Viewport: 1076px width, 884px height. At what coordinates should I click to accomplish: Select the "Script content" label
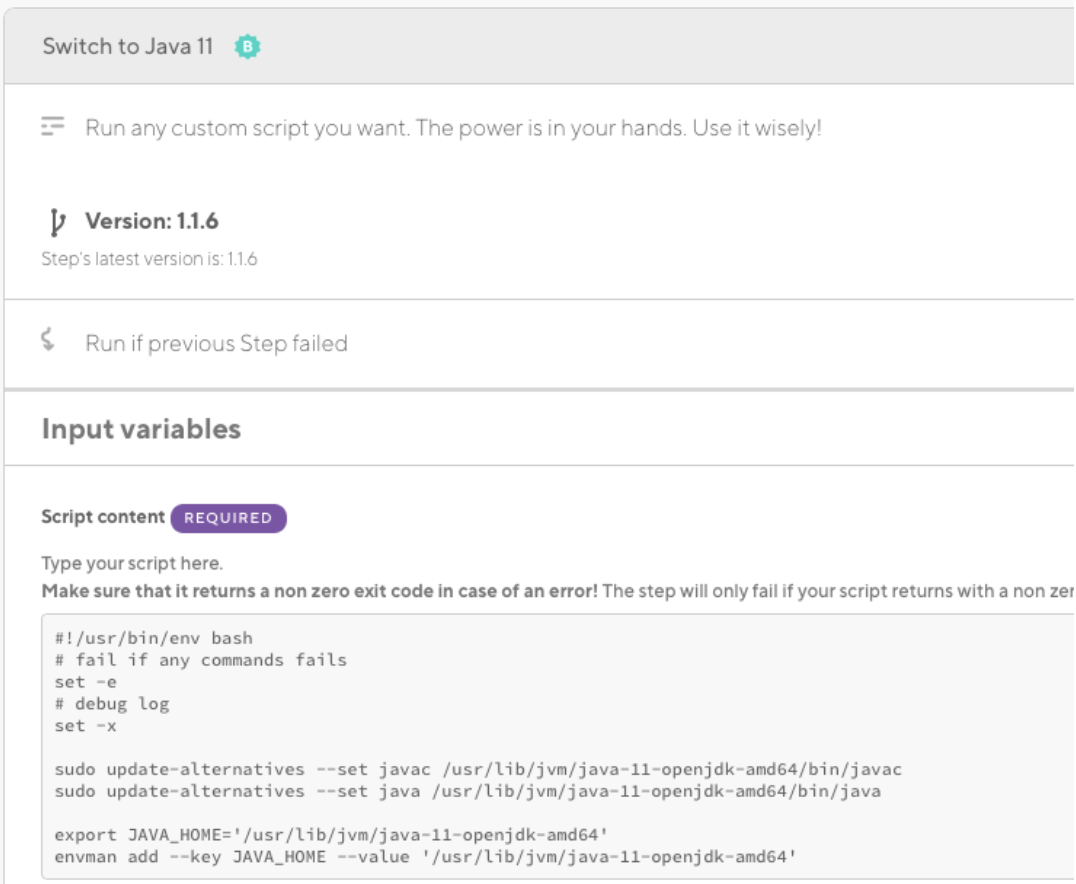pos(103,517)
